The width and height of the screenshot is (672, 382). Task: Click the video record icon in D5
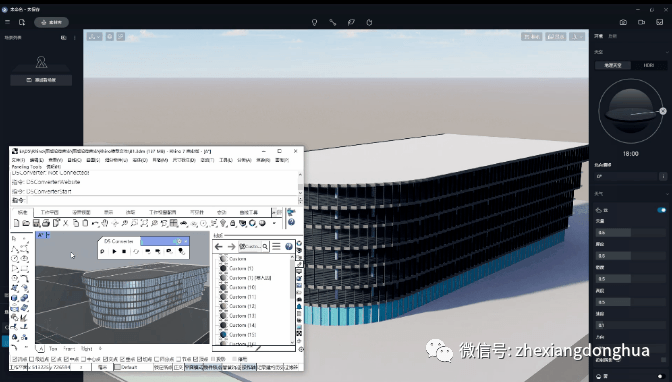642,22
